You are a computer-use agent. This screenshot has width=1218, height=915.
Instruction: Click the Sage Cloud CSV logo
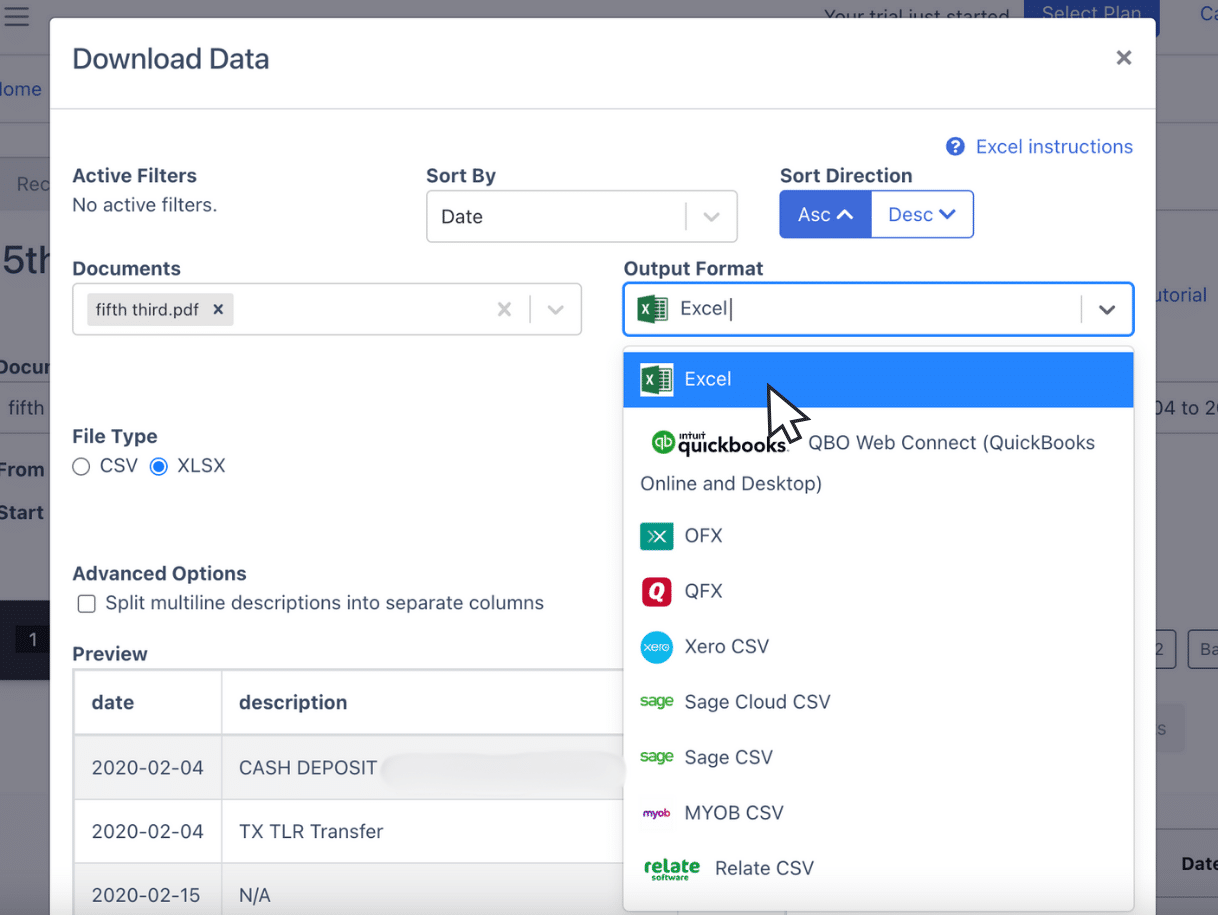tap(656, 702)
